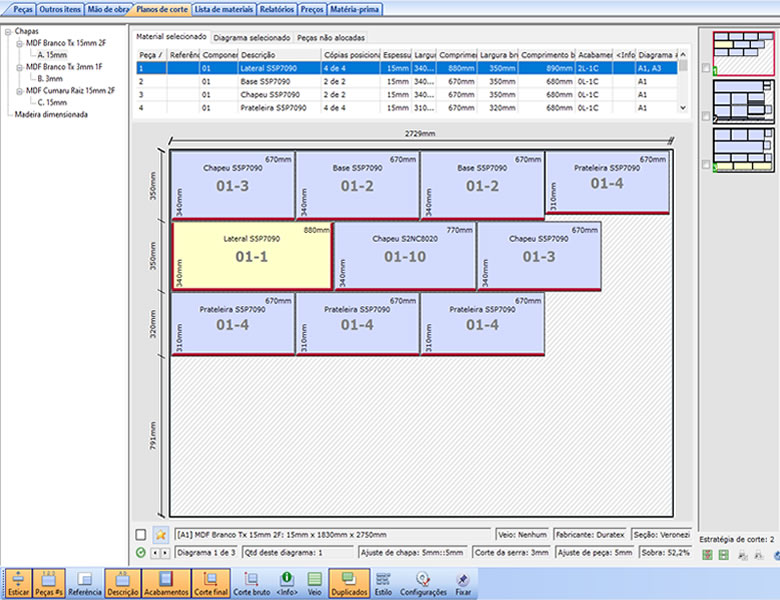Viewport: 780px width, 600px height.
Task: Toggle the Acabamentos toolbar icon
Action: [164, 583]
